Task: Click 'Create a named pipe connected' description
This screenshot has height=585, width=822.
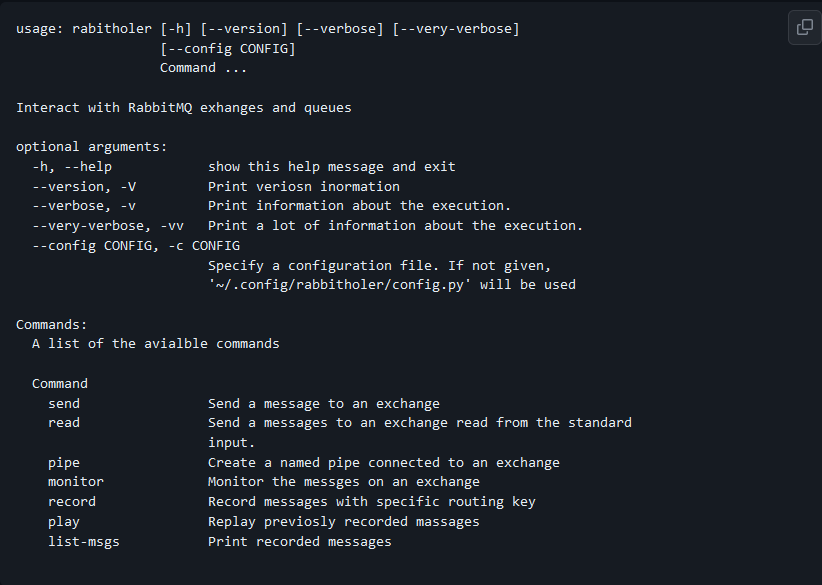Action: click(324, 463)
